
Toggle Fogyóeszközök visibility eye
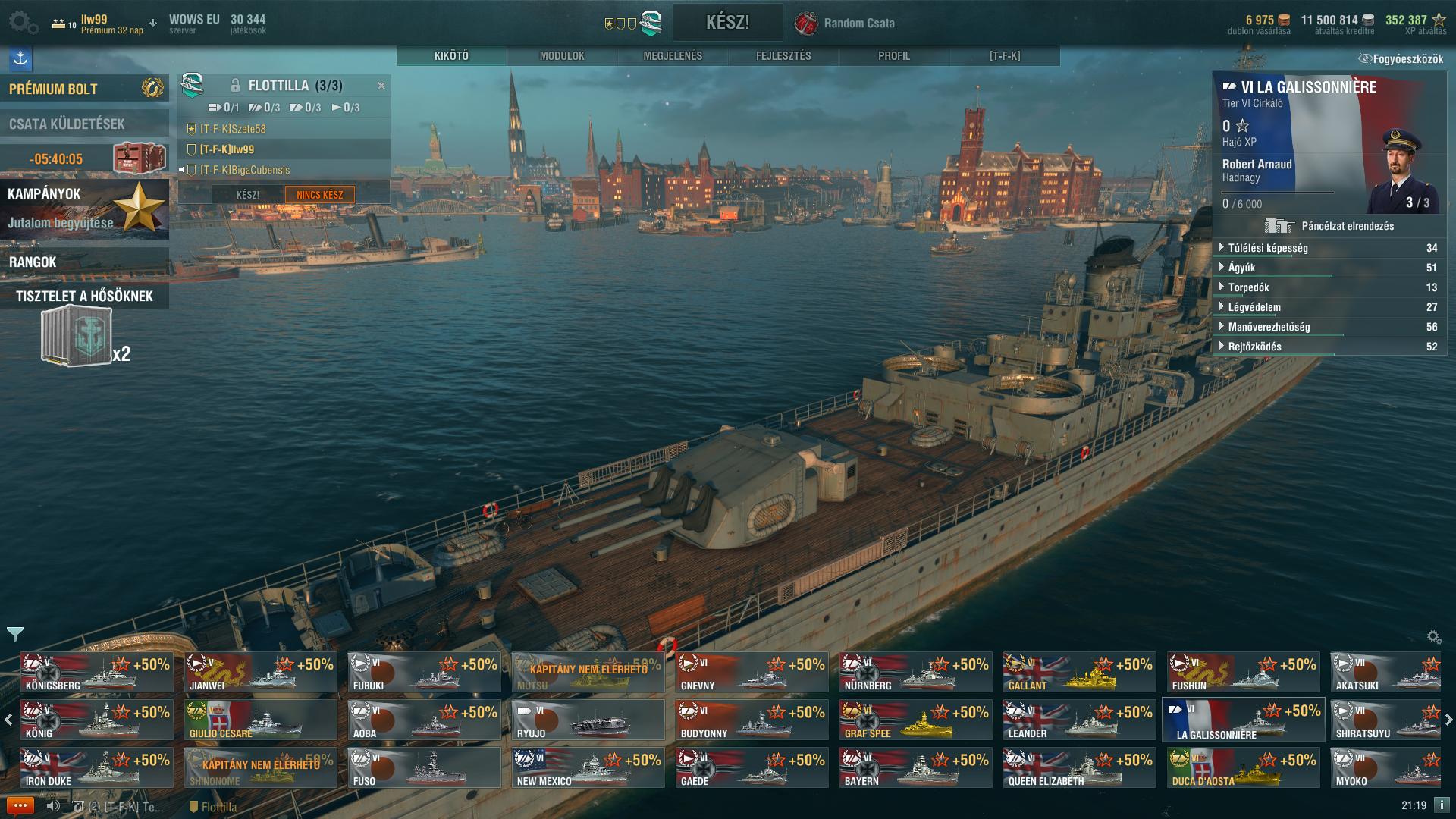[x=1365, y=58]
